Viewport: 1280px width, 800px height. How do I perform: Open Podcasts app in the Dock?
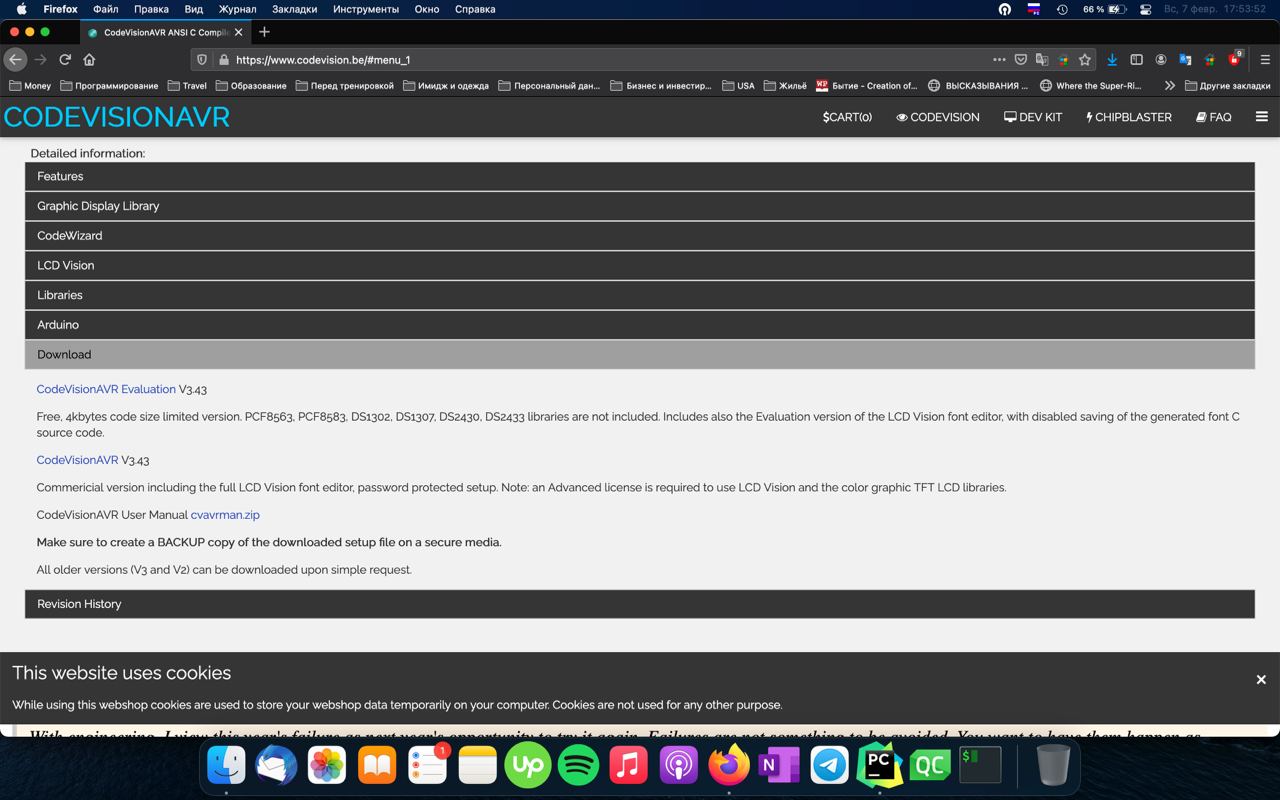[678, 766]
